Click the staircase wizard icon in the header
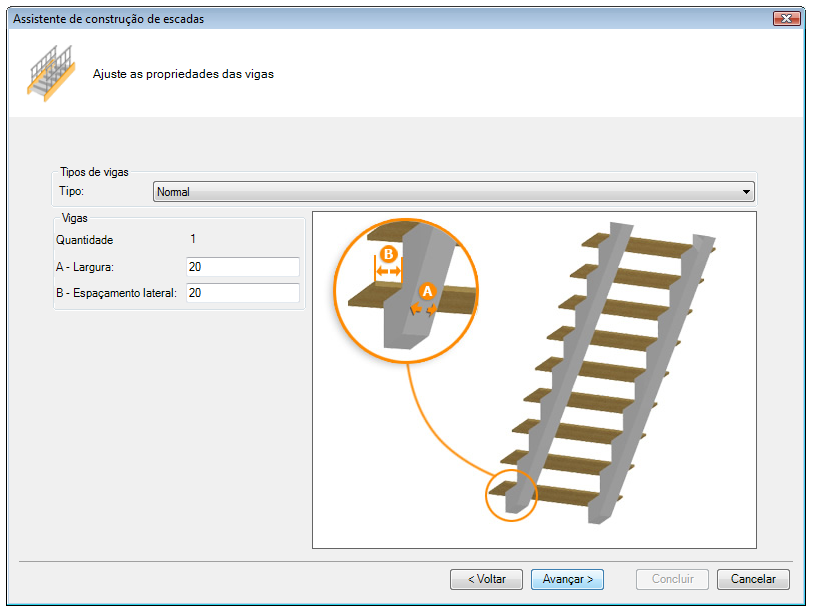The width and height of the screenshot is (818, 616). pos(51,73)
